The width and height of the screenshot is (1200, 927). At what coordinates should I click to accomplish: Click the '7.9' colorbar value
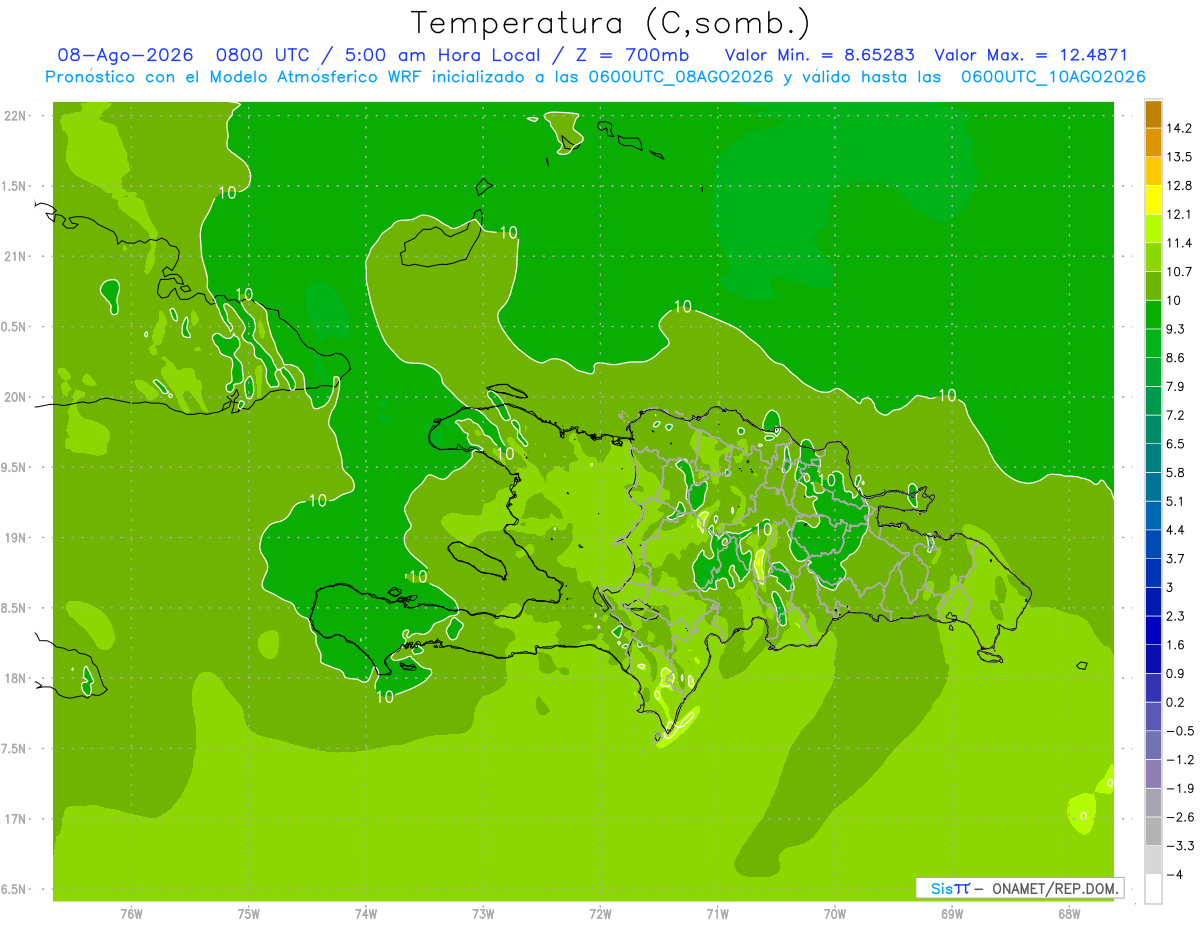coord(1177,386)
